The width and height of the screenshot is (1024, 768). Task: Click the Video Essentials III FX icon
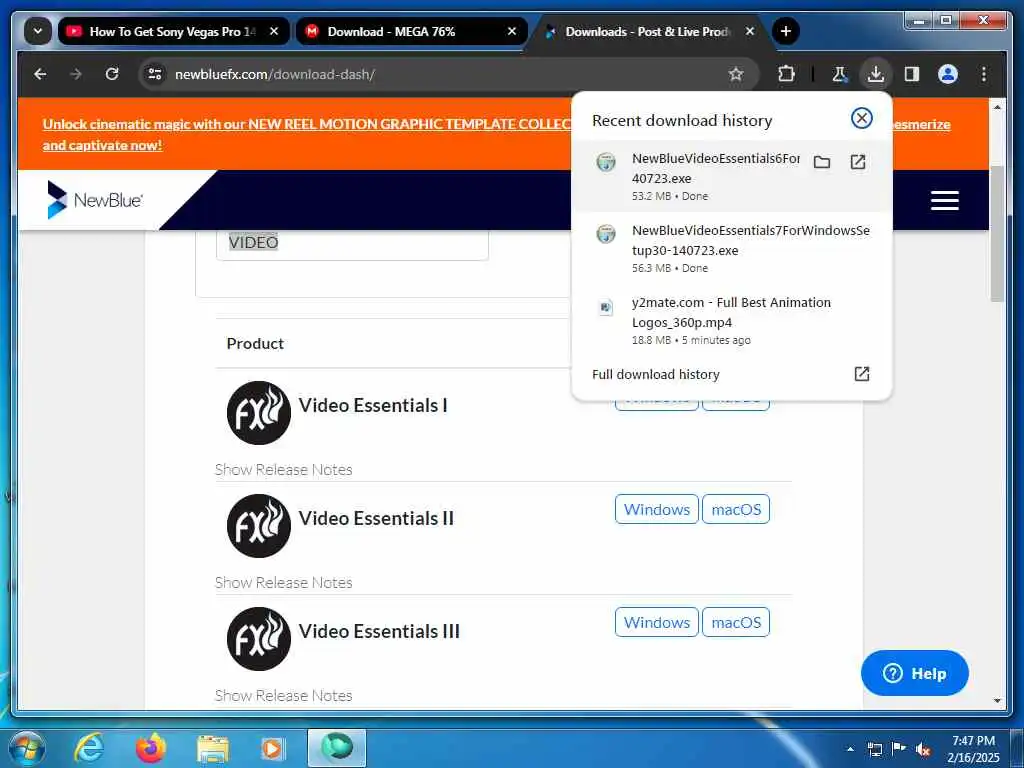(259, 639)
